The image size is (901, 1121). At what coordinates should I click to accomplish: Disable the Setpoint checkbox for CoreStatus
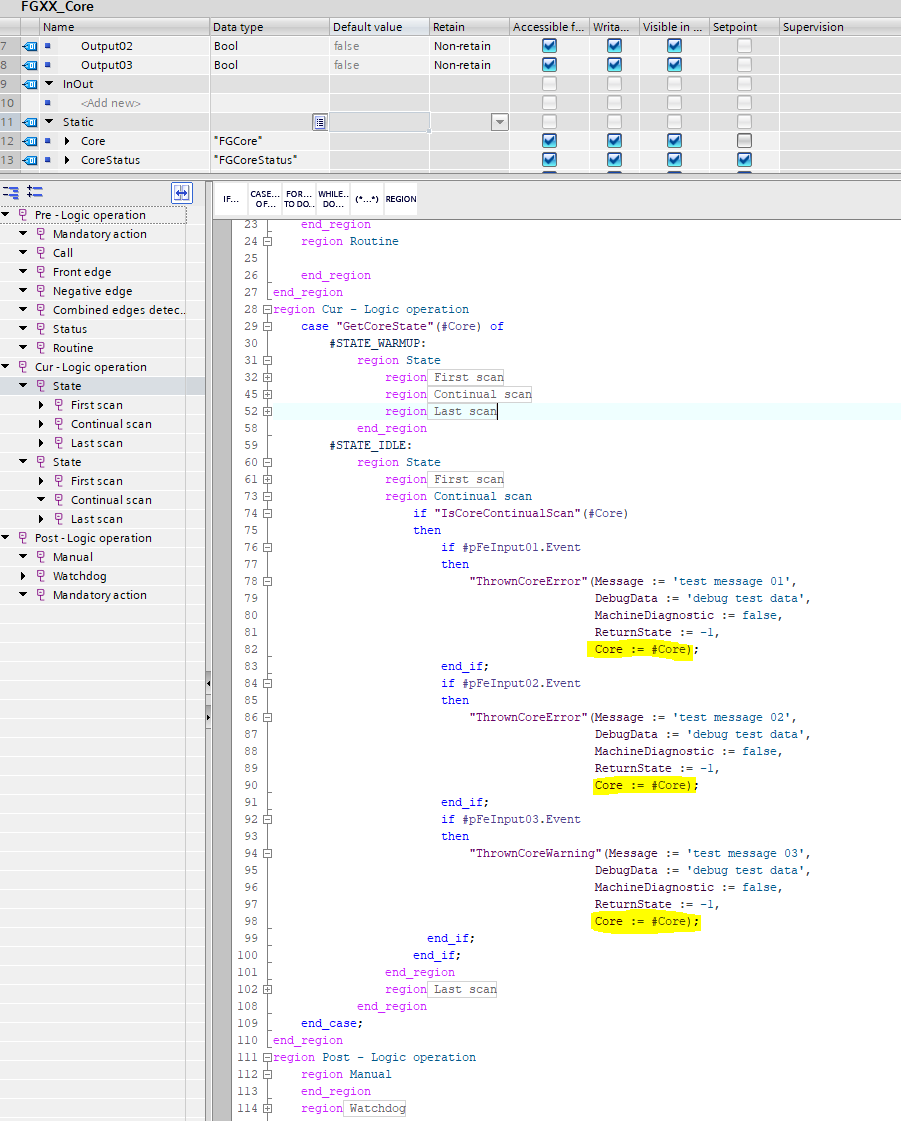(x=744, y=160)
